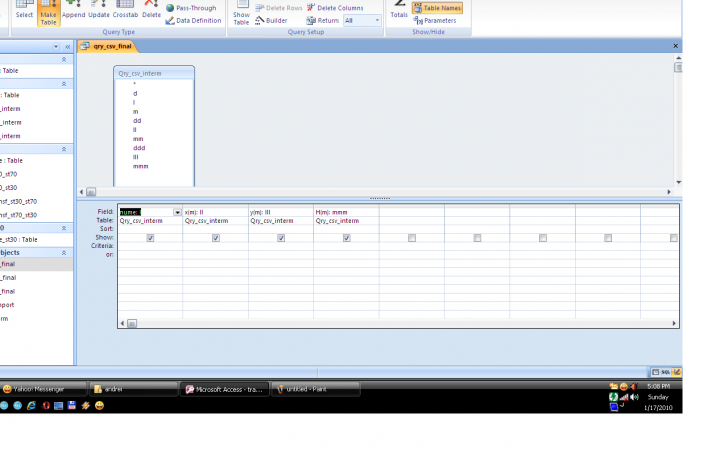Screen dimensions: 728x455
Task: Open the Return value dropdown
Action: click(x=377, y=20)
